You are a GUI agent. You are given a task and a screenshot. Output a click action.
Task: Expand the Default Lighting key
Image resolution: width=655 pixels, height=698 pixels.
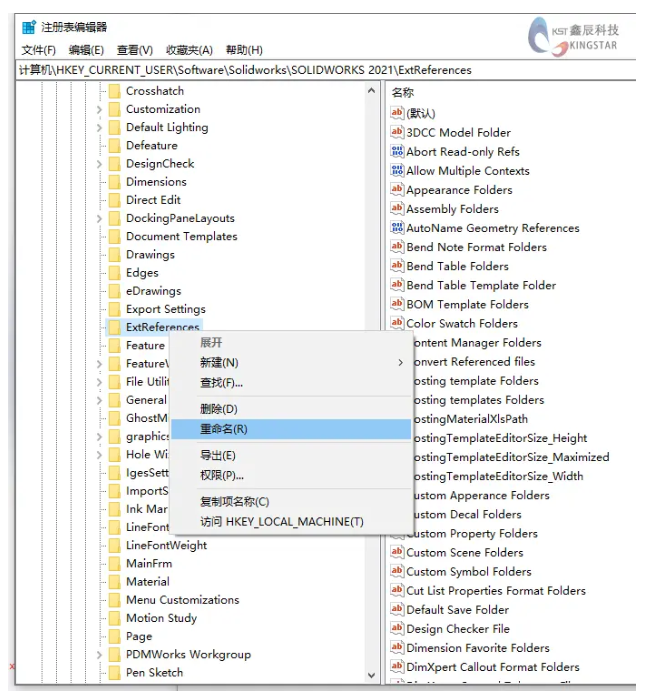pos(99,128)
